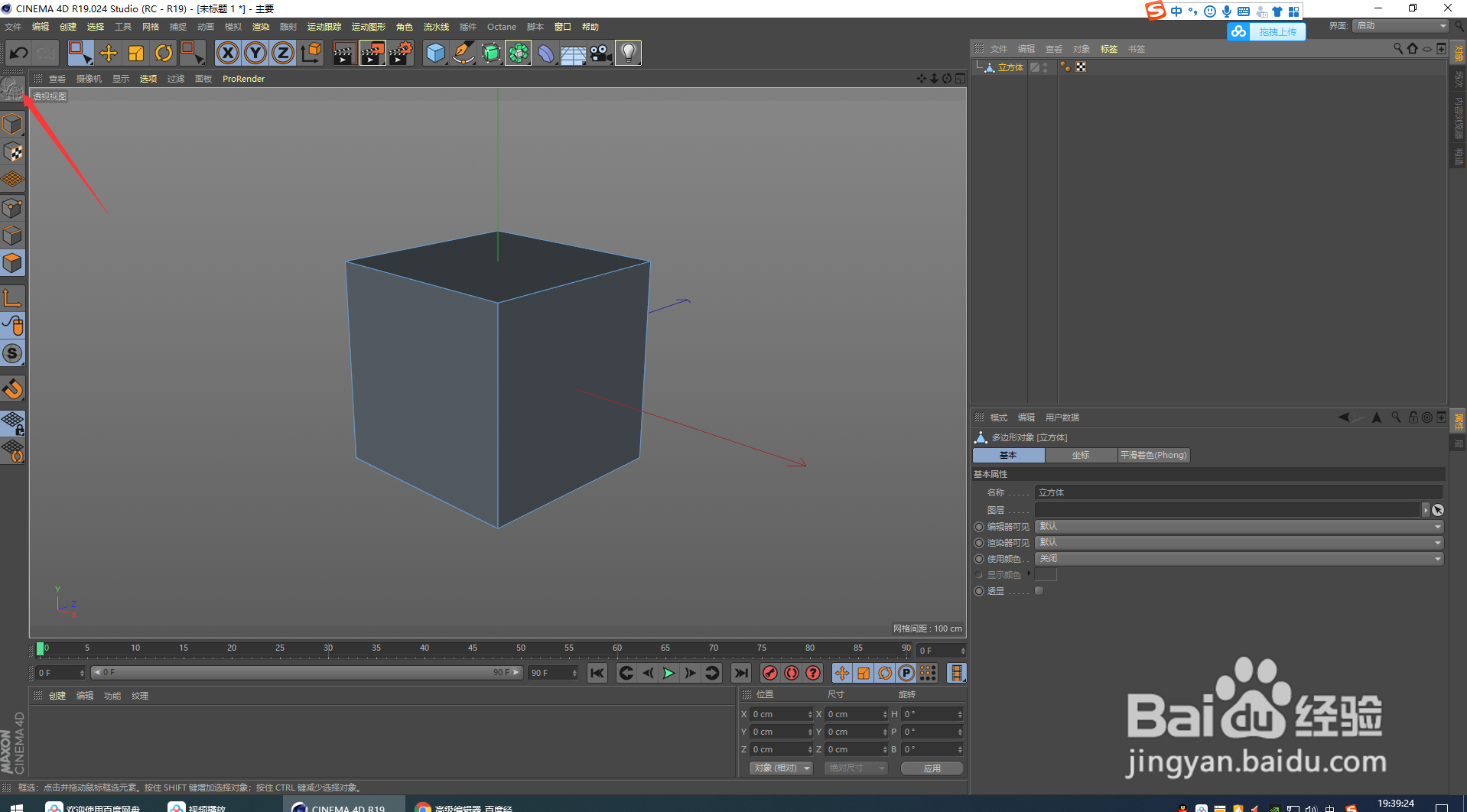Select the 基本 attribute tab
1467x812 pixels.
1008,455
